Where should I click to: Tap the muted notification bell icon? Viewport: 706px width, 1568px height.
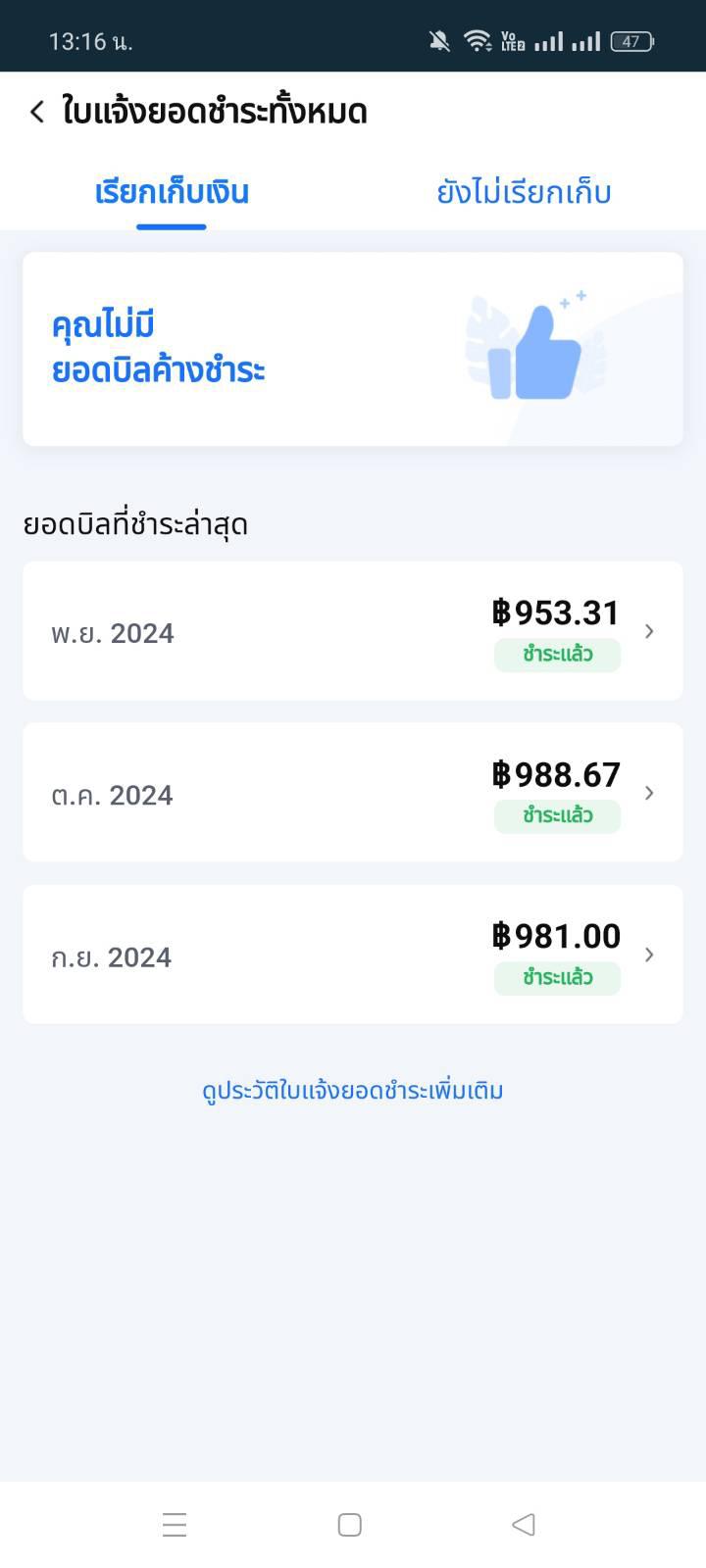click(439, 41)
